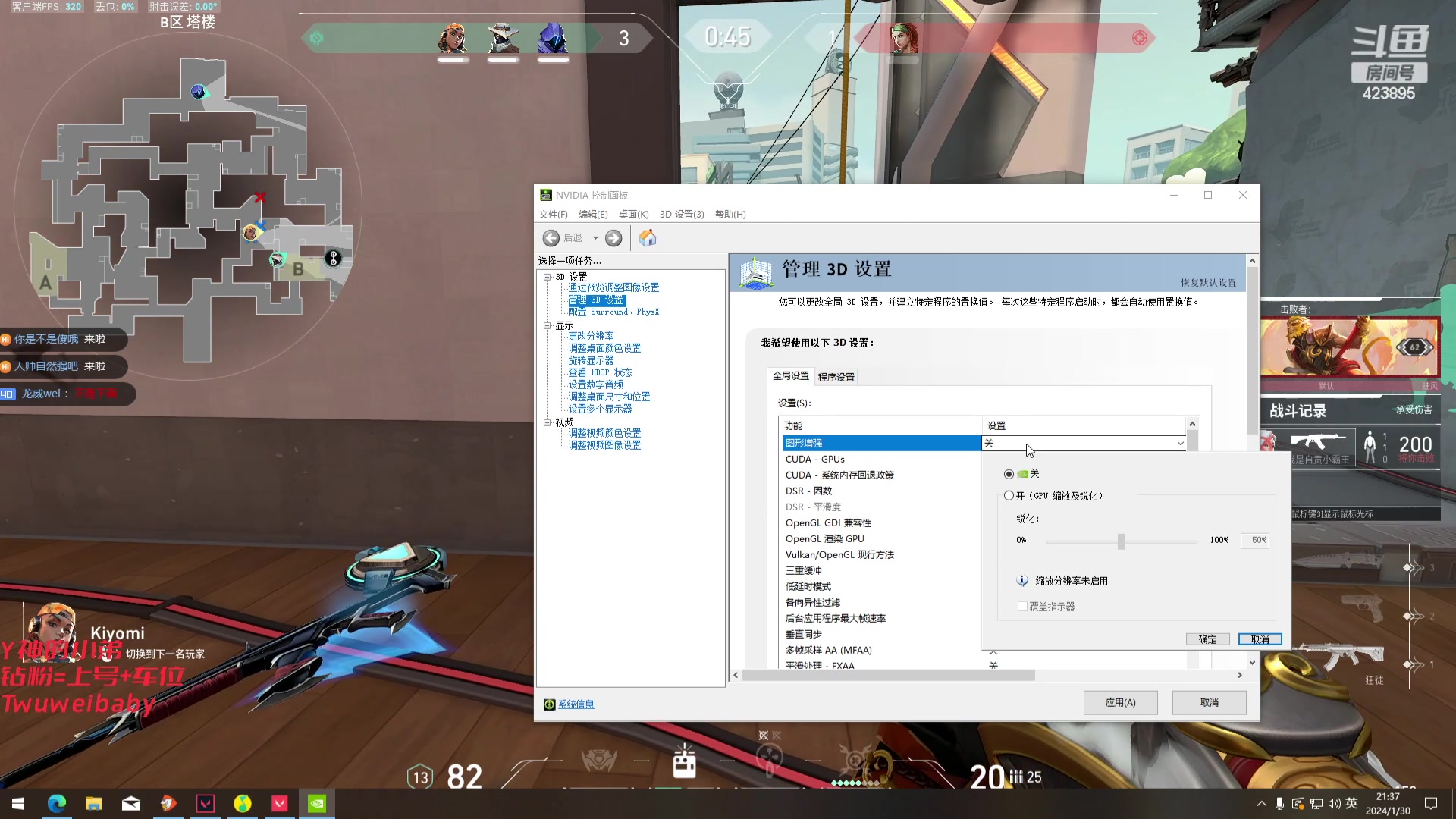Select the 三重缓冲 setting row
Image resolution: width=1456 pixels, height=819 pixels.
[x=881, y=571]
